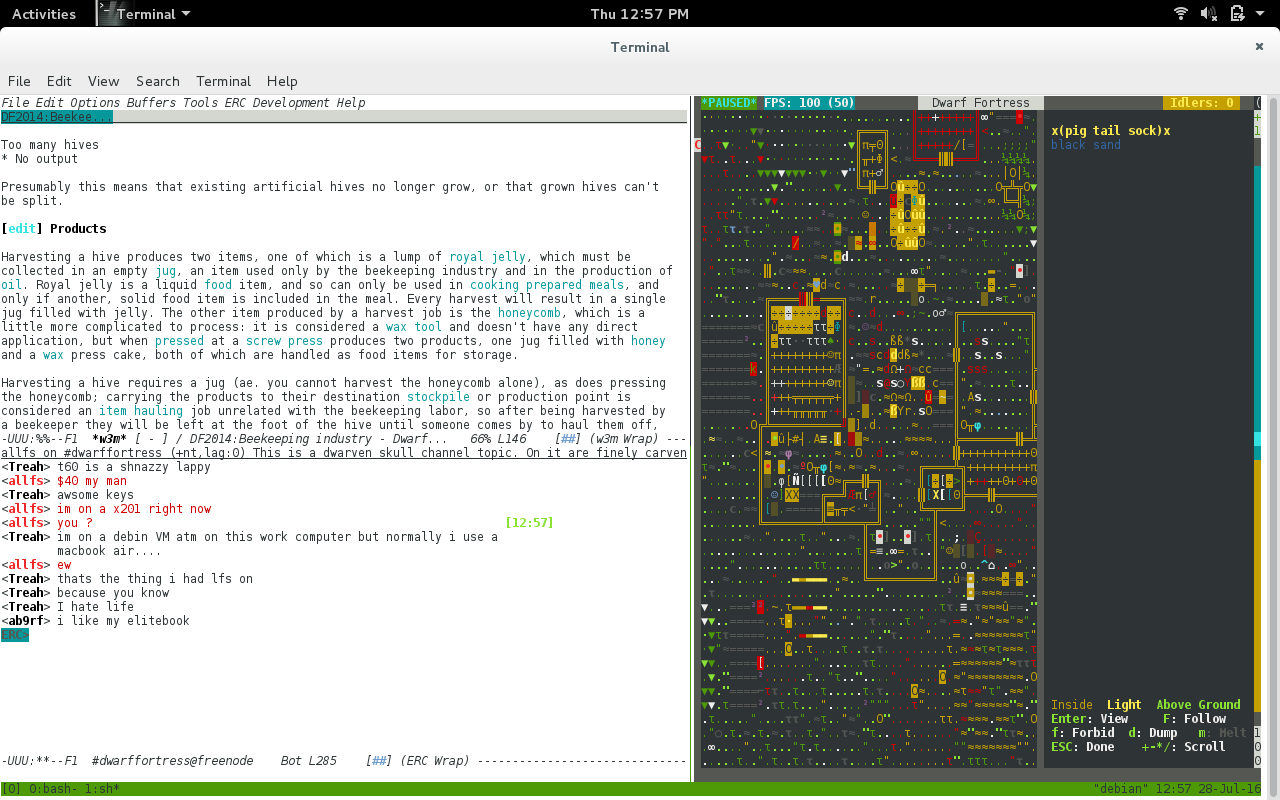The width and height of the screenshot is (1280, 800).
Task: Follow the food link
Action: click(x=218, y=285)
